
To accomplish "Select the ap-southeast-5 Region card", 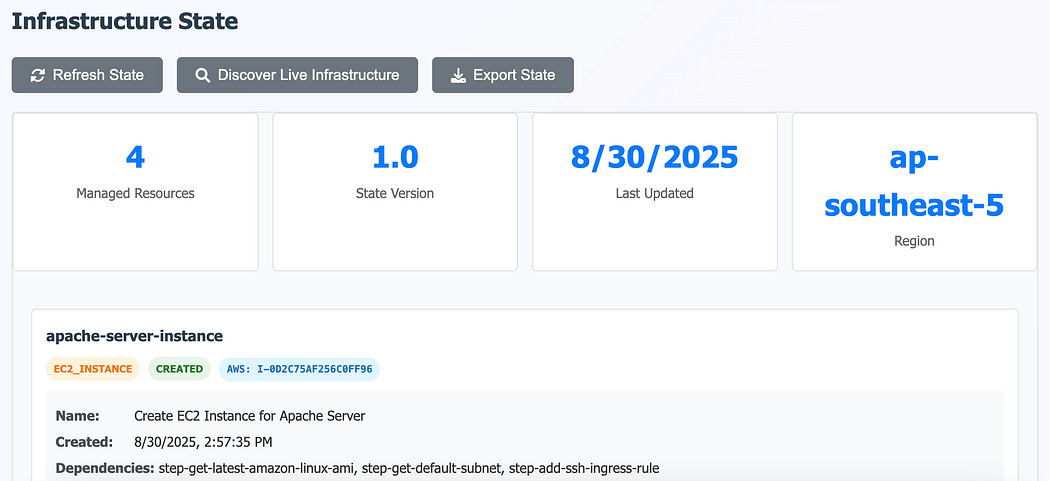I will [x=915, y=192].
